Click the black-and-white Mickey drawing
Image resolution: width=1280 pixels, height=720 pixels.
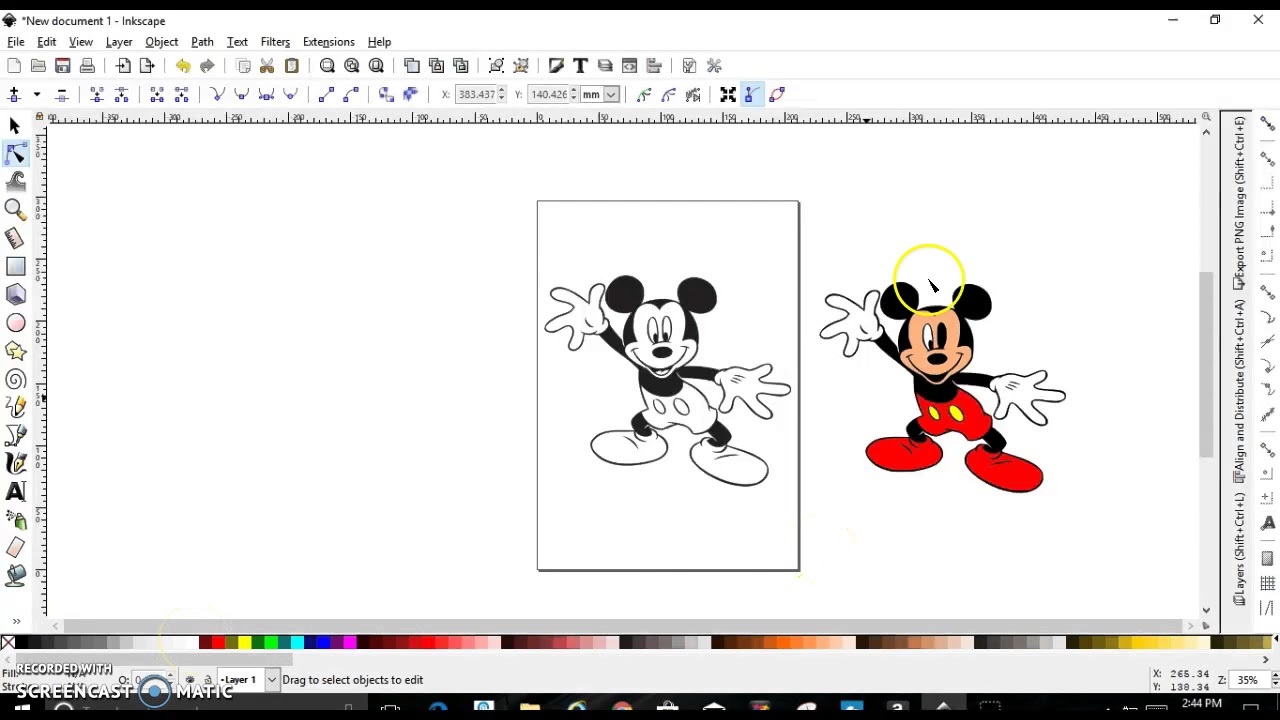coord(667,381)
